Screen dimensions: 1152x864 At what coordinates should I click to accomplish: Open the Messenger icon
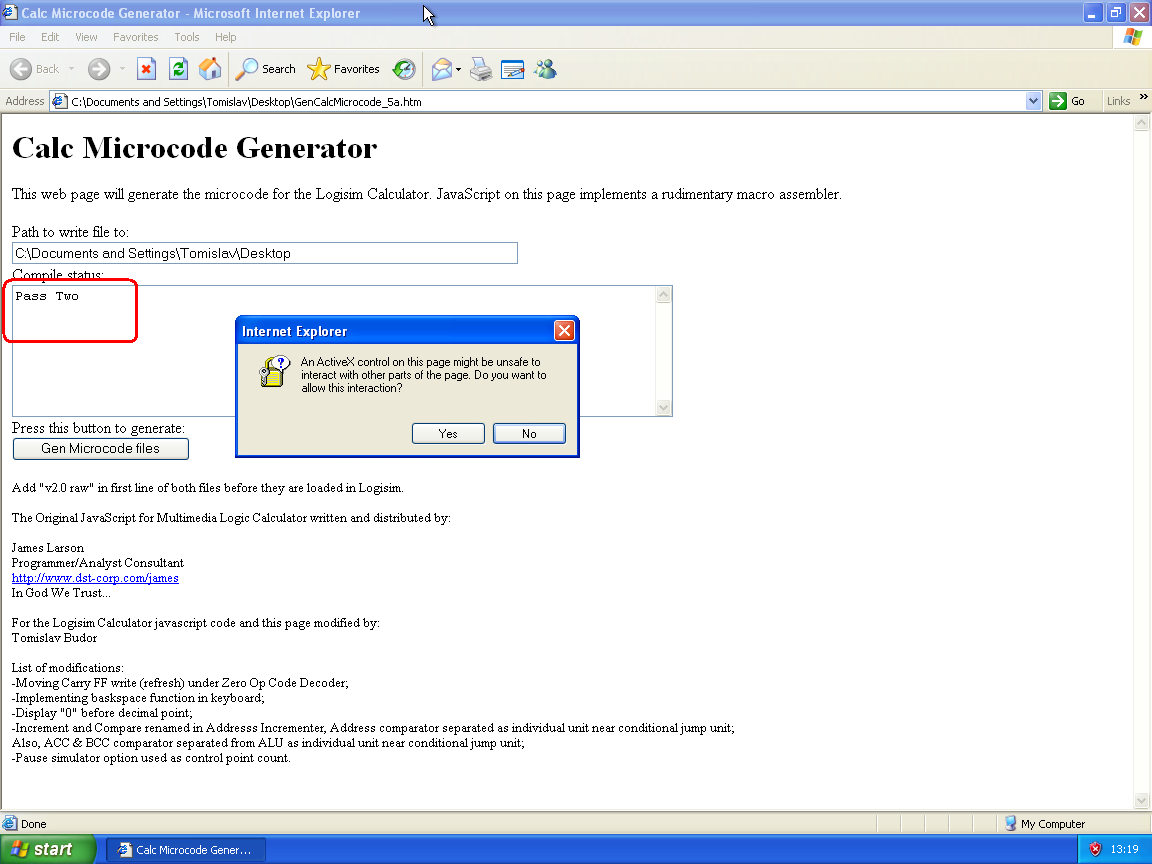pos(545,69)
